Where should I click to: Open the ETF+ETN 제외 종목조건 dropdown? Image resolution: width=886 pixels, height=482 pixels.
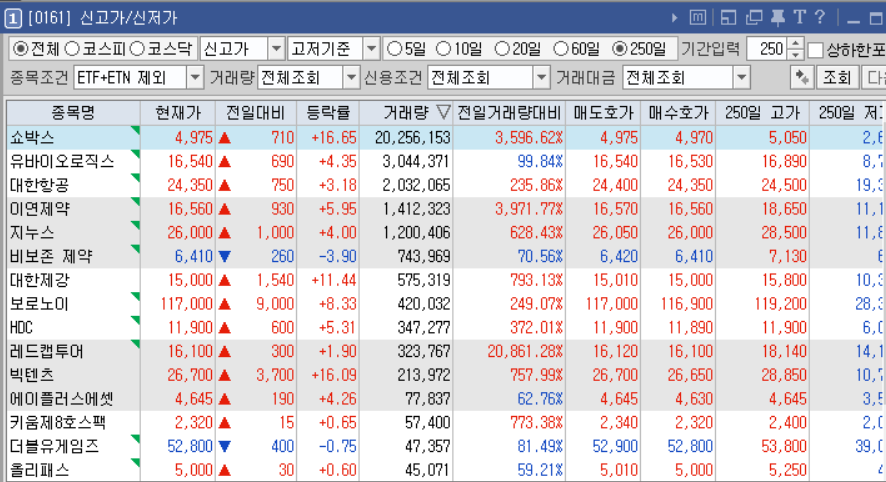(x=195, y=77)
